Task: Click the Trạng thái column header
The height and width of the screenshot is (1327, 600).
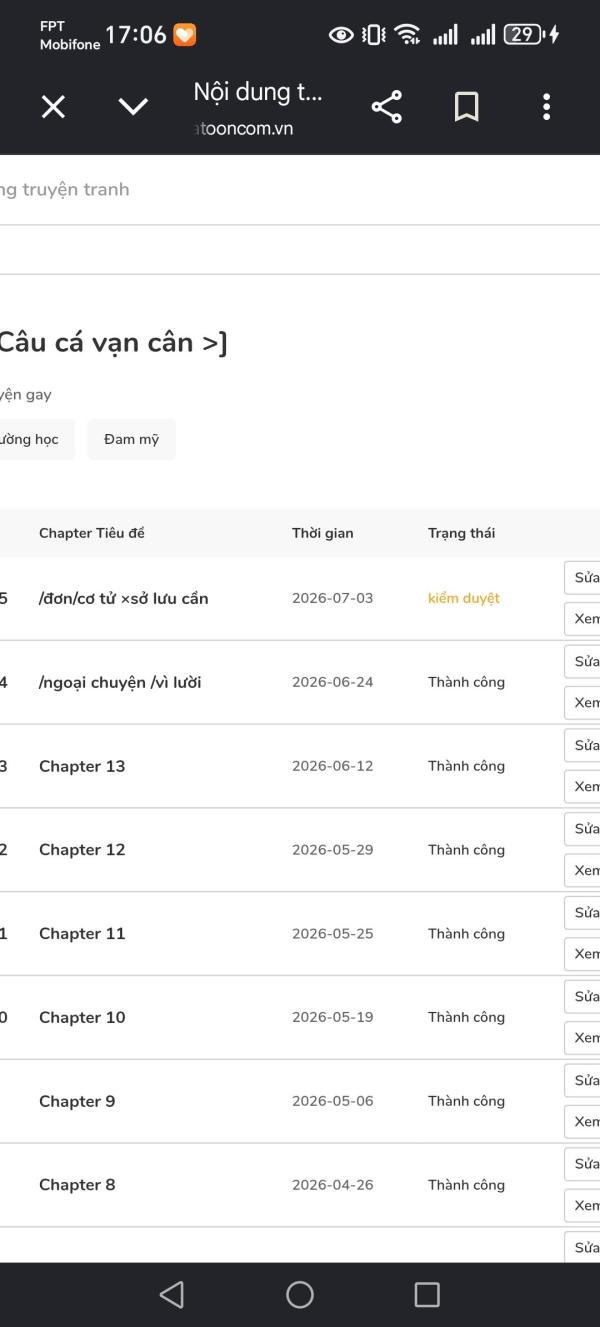Action: [461, 533]
